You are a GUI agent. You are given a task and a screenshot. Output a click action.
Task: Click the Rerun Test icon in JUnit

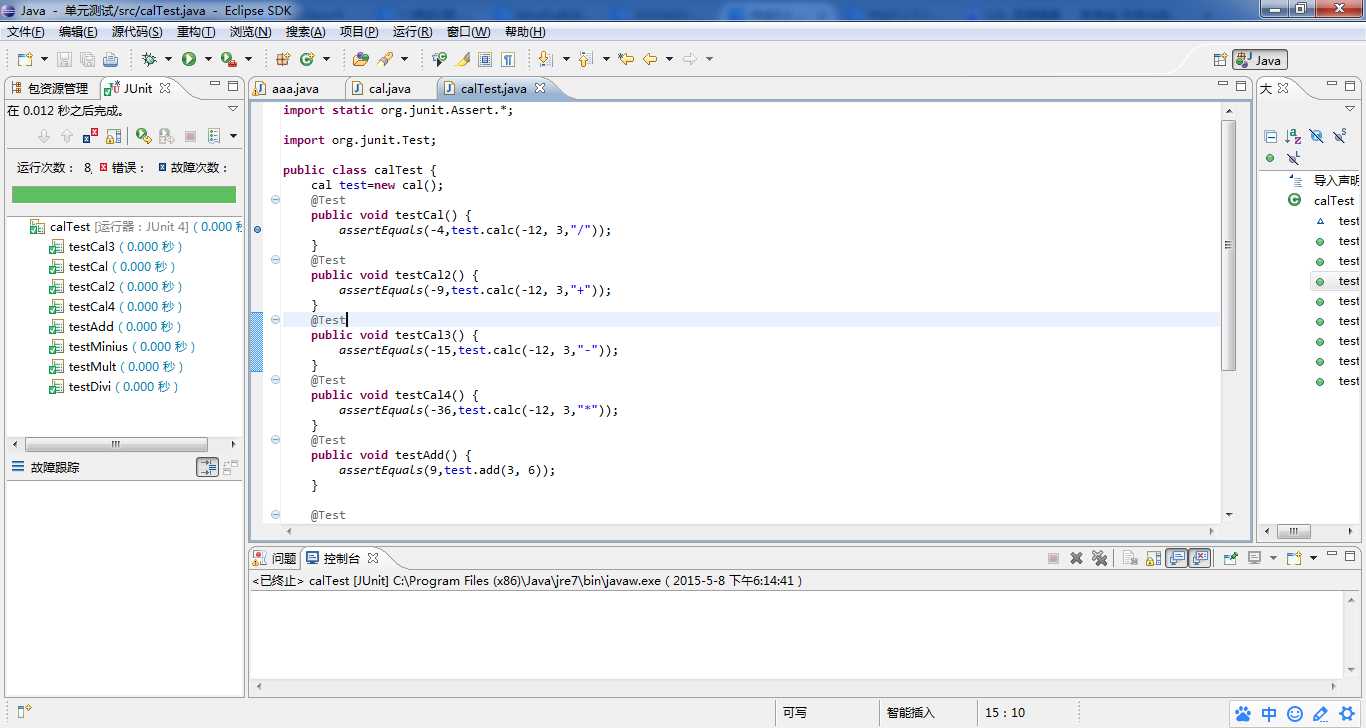coord(144,136)
